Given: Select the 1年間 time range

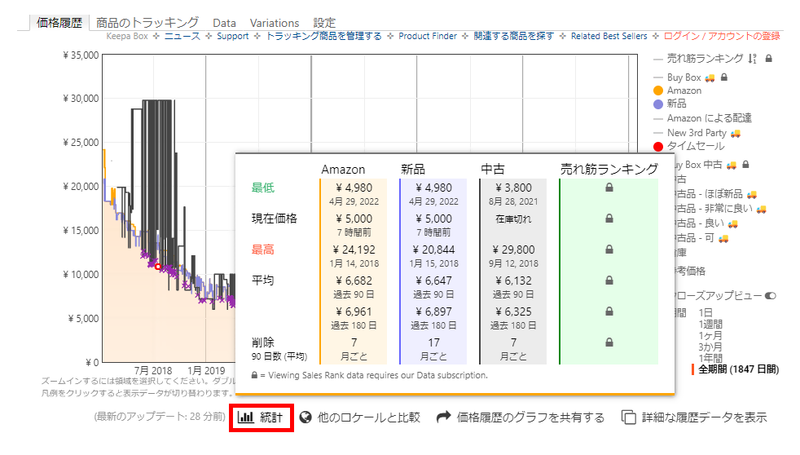Looking at the screenshot, I should [710, 358].
